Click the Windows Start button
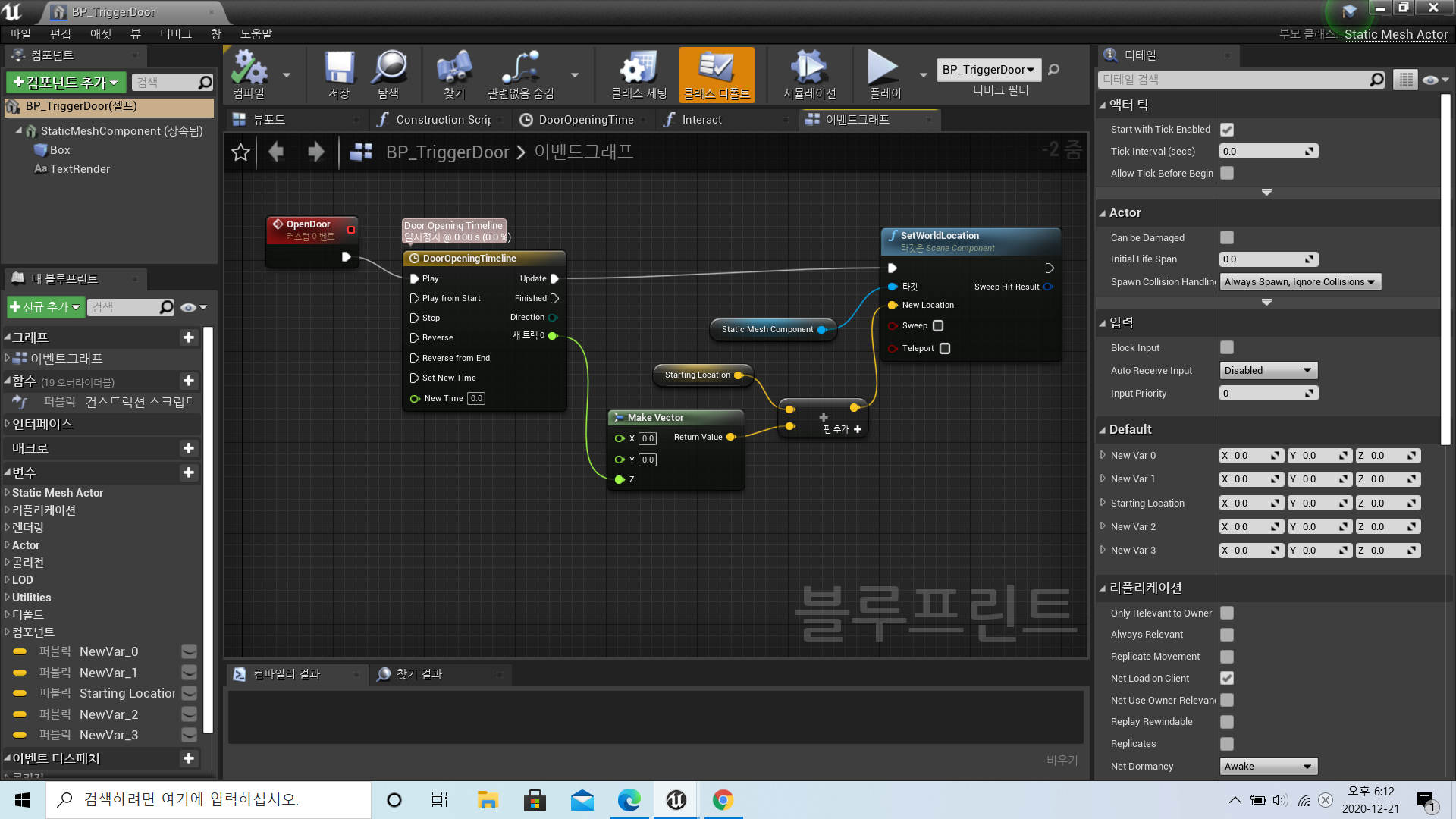Image resolution: width=1456 pixels, height=819 pixels. point(23,800)
